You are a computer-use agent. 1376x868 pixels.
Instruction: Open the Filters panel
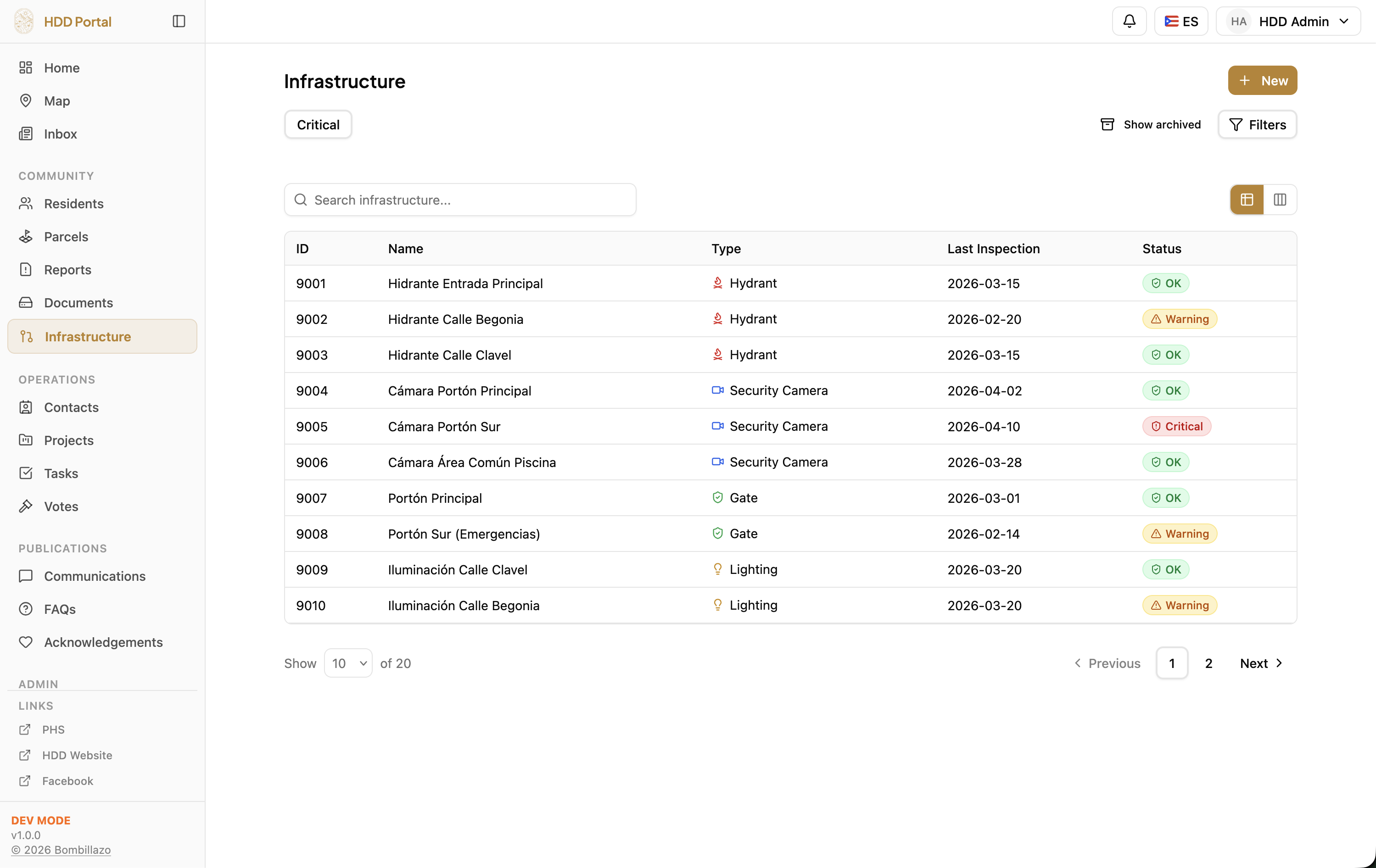[x=1257, y=124]
